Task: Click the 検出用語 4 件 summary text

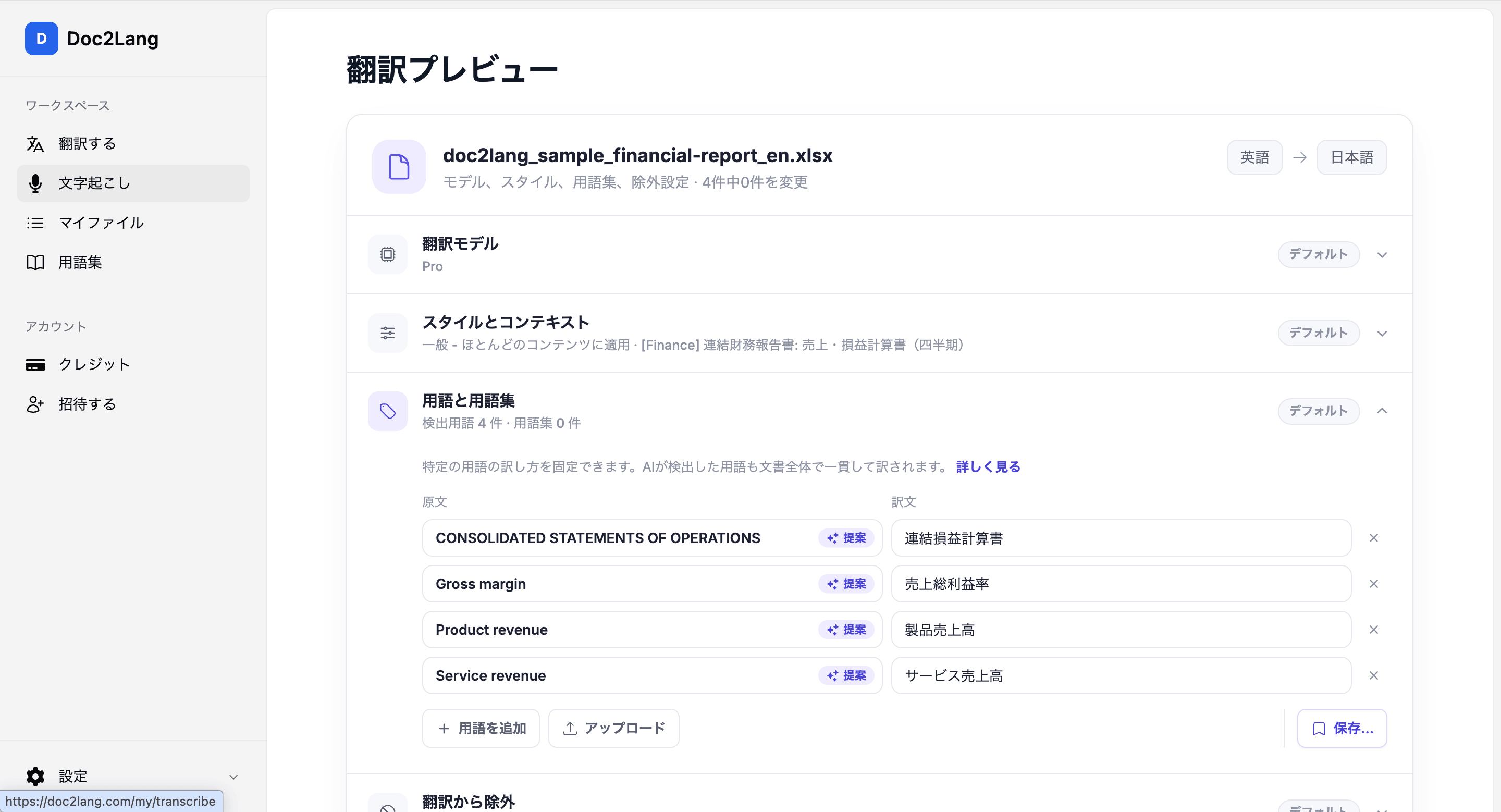Action: (x=462, y=423)
